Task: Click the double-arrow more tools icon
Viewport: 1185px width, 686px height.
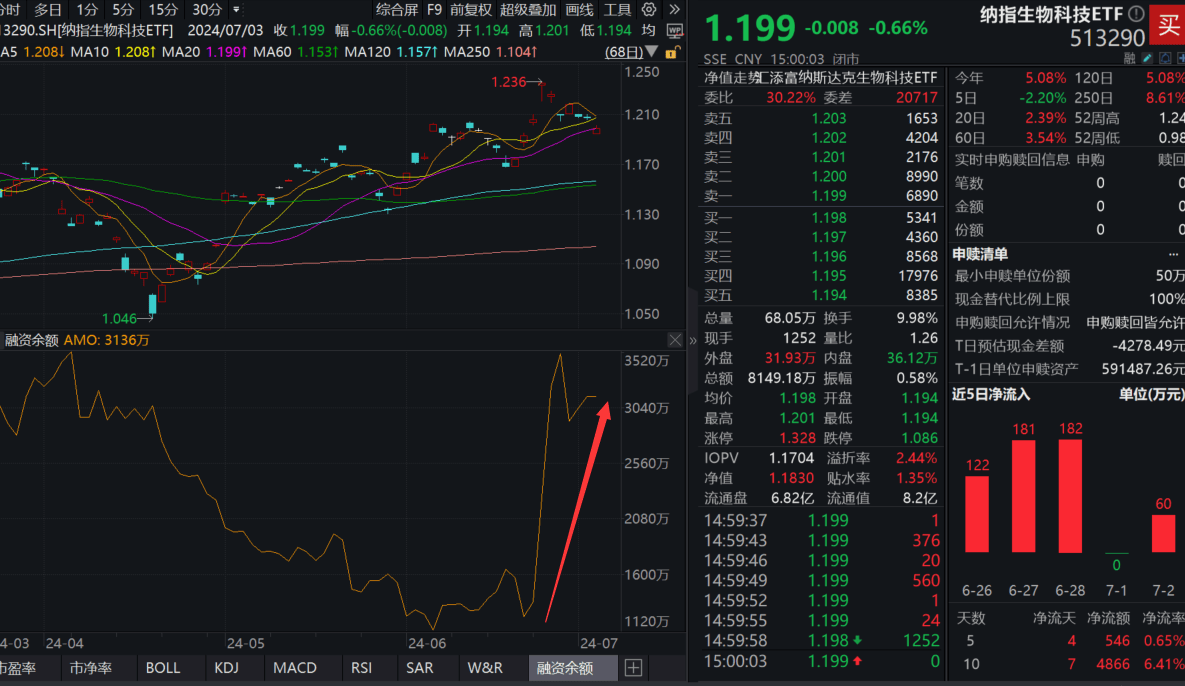Action: pyautogui.click(x=674, y=10)
